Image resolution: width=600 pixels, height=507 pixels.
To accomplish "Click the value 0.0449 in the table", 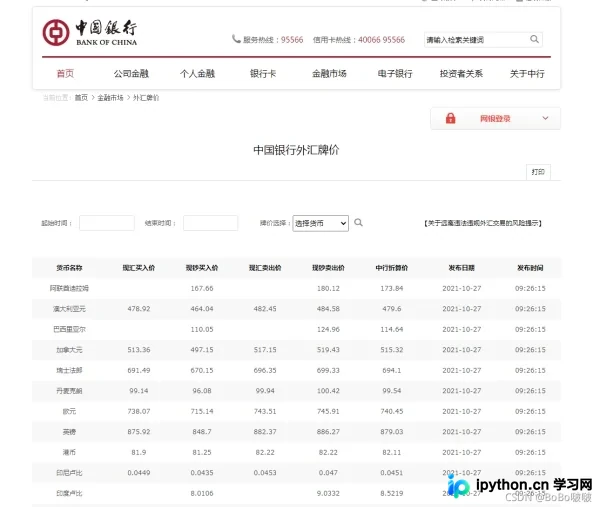I will [139, 473].
